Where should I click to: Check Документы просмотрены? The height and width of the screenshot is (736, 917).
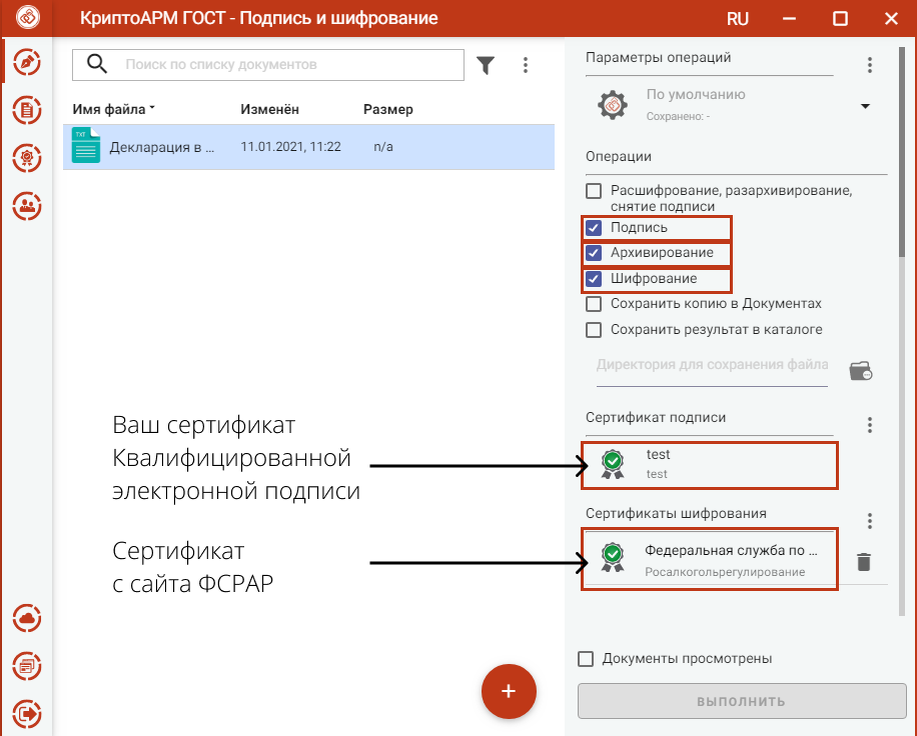pos(585,659)
